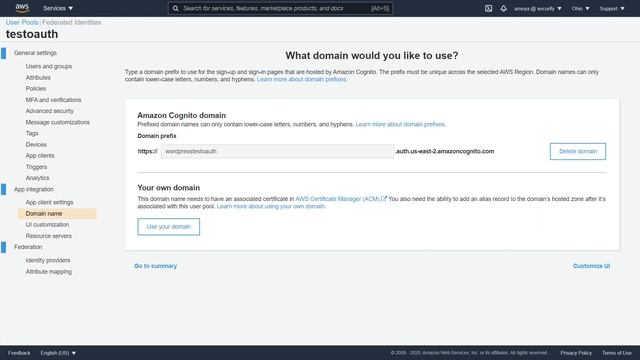Click the AWS logo icon
This screenshot has width=640, height=360.
[x=22, y=8]
